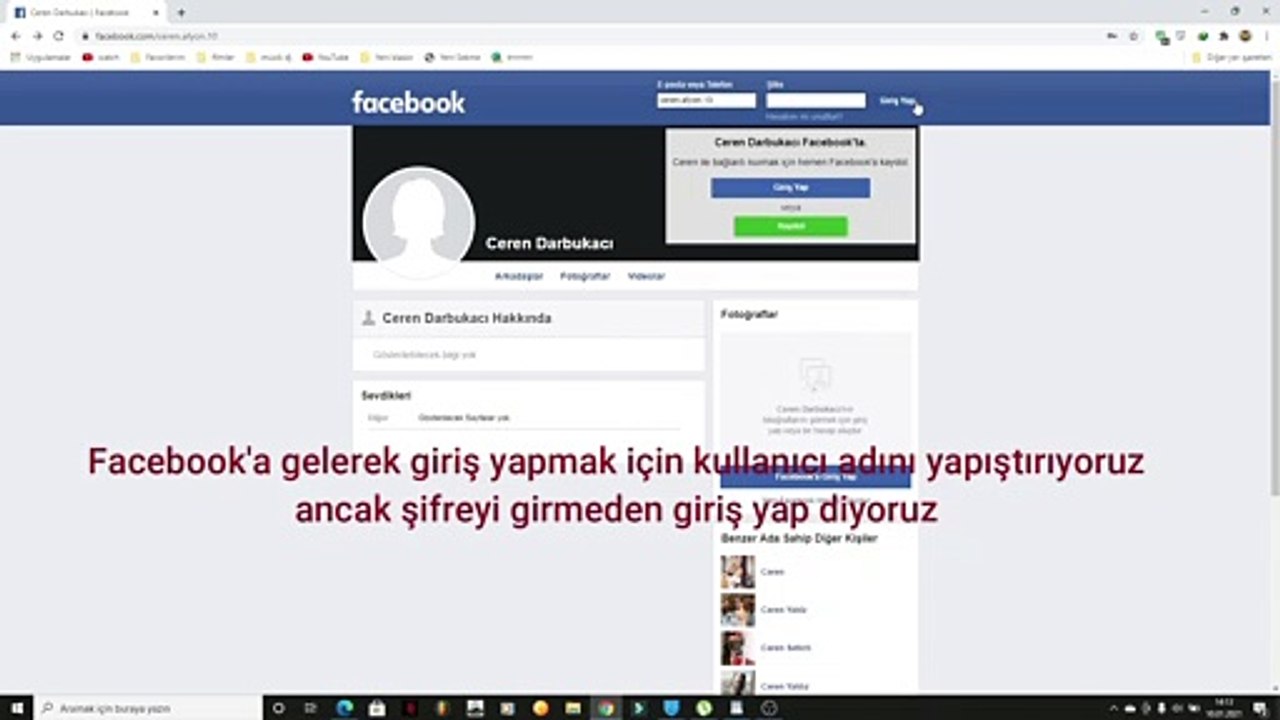Open the Videolar tab on the profile
Screen dimensions: 1280x720
pos(646,276)
